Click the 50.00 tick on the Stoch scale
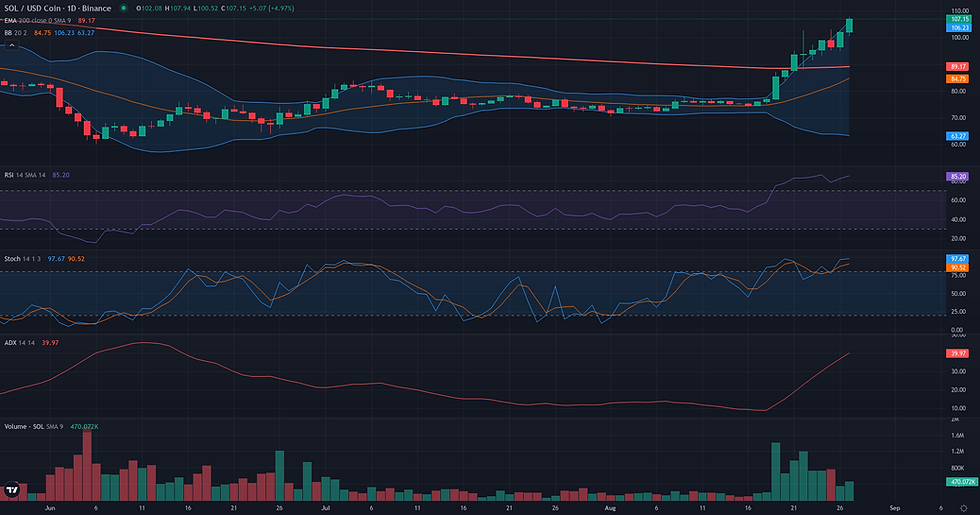Screen dimensions: 980x515 click(958, 294)
